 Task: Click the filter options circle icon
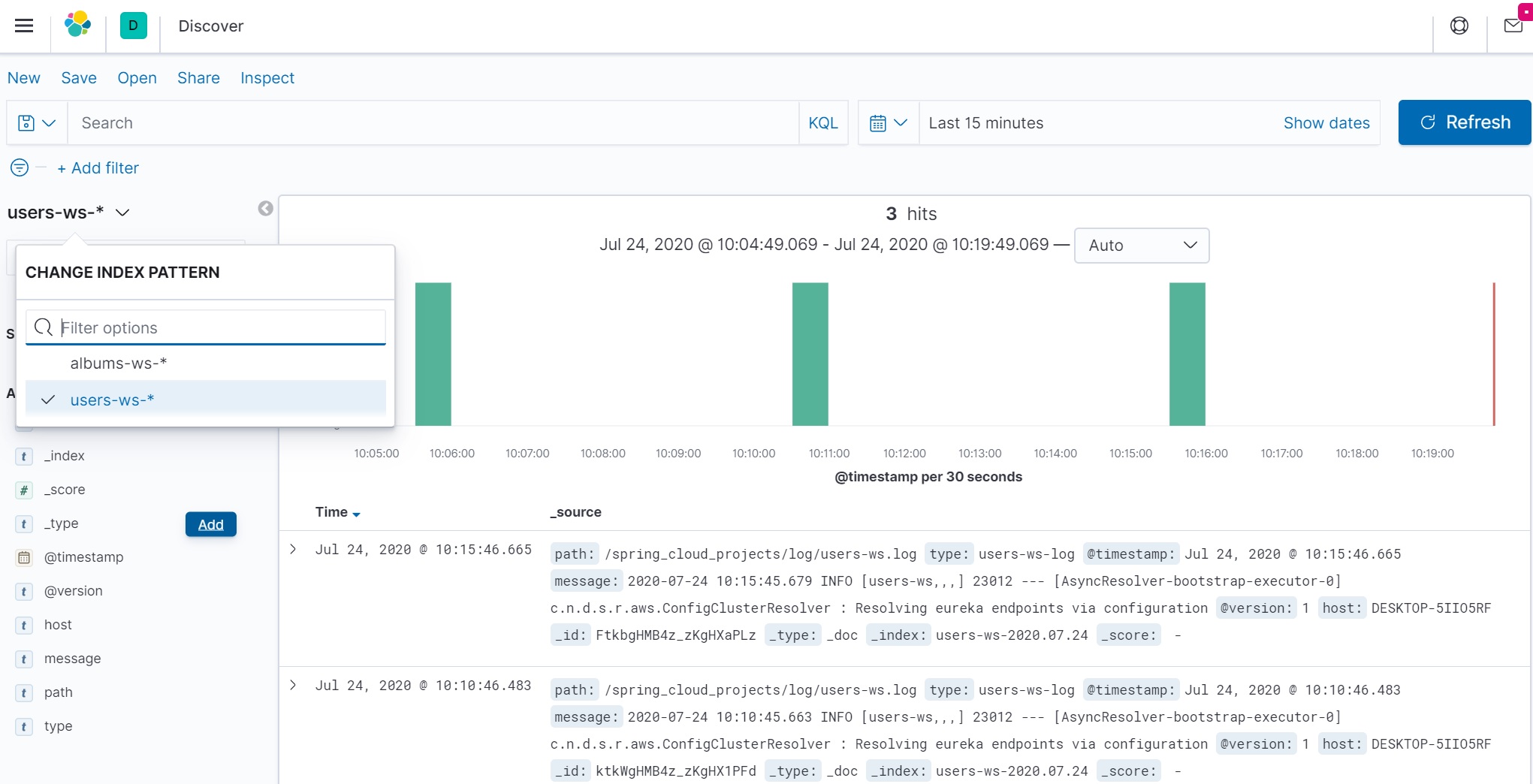[x=20, y=167]
